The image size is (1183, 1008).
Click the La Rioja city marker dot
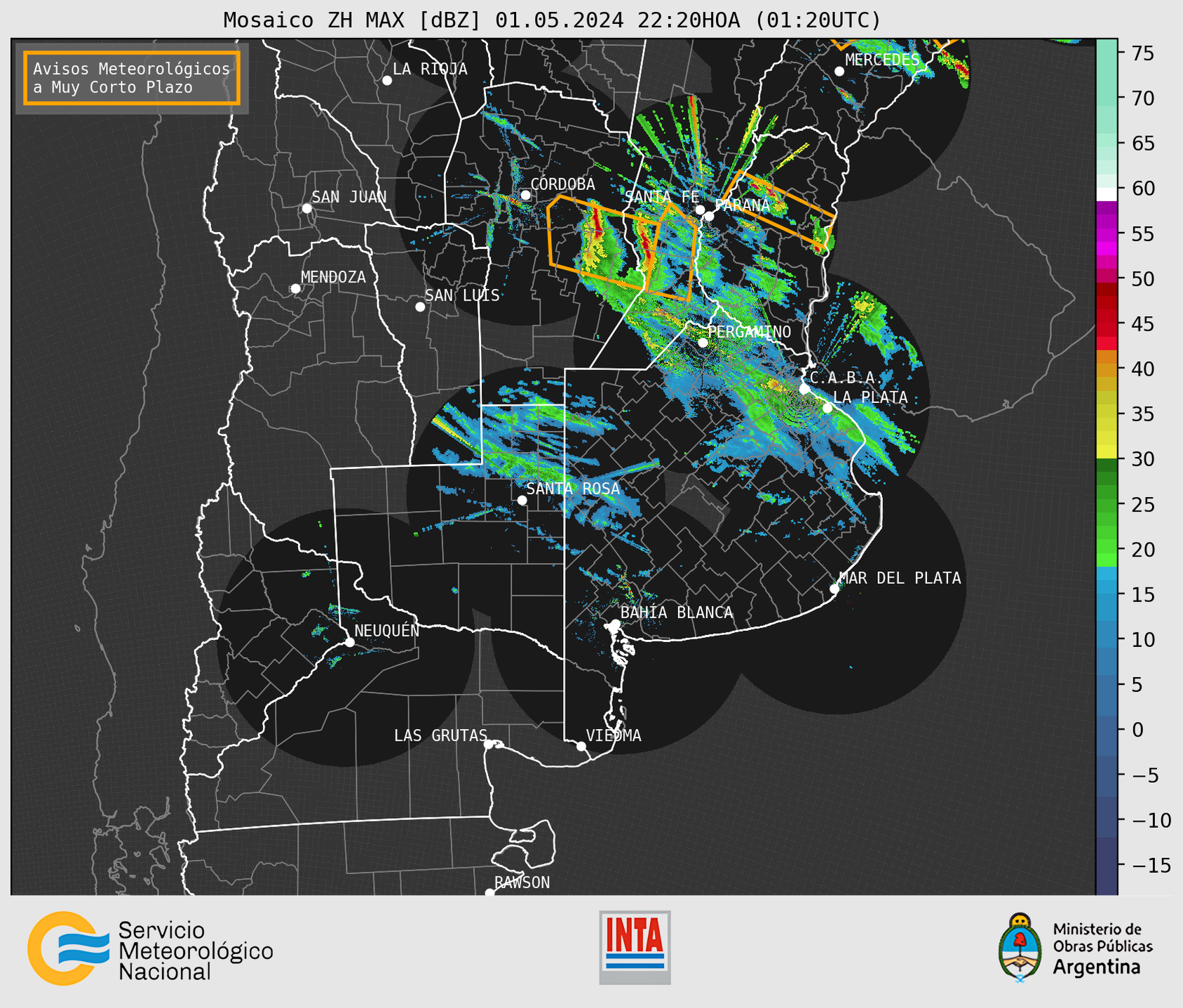point(387,81)
